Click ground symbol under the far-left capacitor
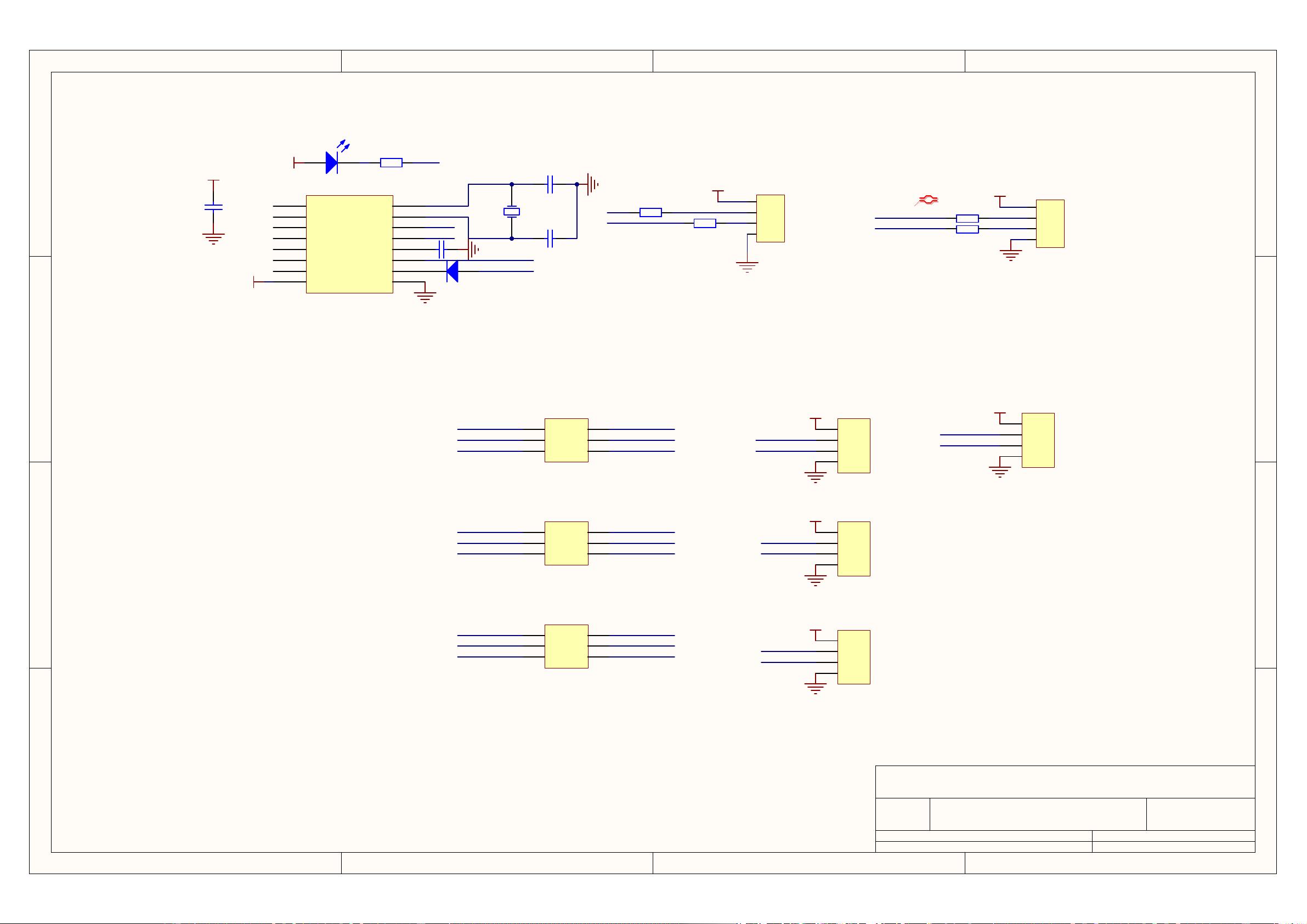The height and width of the screenshot is (924, 1307). pyautogui.click(x=213, y=239)
